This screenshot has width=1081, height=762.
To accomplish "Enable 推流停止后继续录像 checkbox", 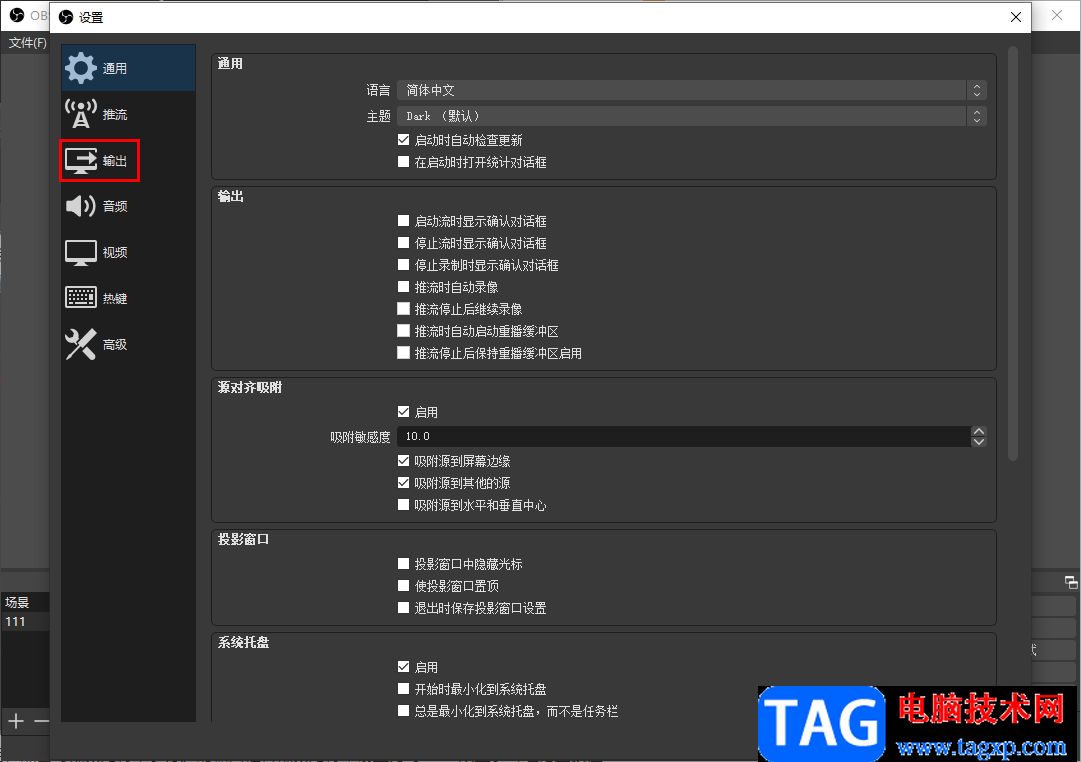I will point(404,309).
